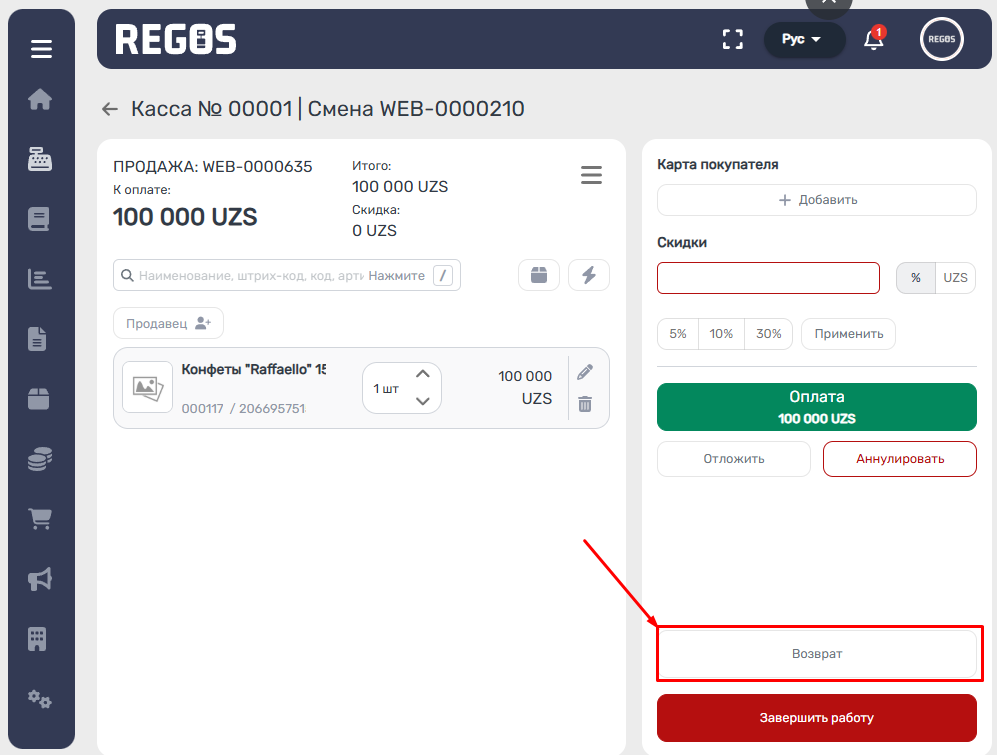Switch discount type to percent
This screenshot has height=755, width=997.
pos(916,278)
